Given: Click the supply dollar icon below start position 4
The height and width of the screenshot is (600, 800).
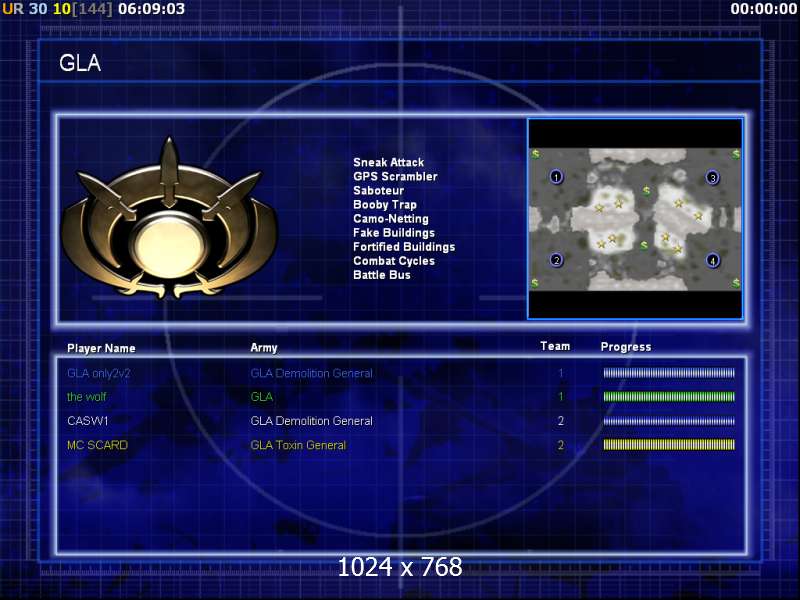Looking at the screenshot, I should (736, 283).
